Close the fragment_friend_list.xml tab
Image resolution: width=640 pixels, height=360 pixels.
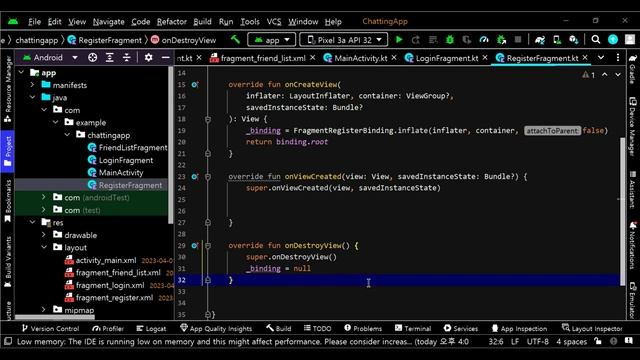[x=312, y=58]
